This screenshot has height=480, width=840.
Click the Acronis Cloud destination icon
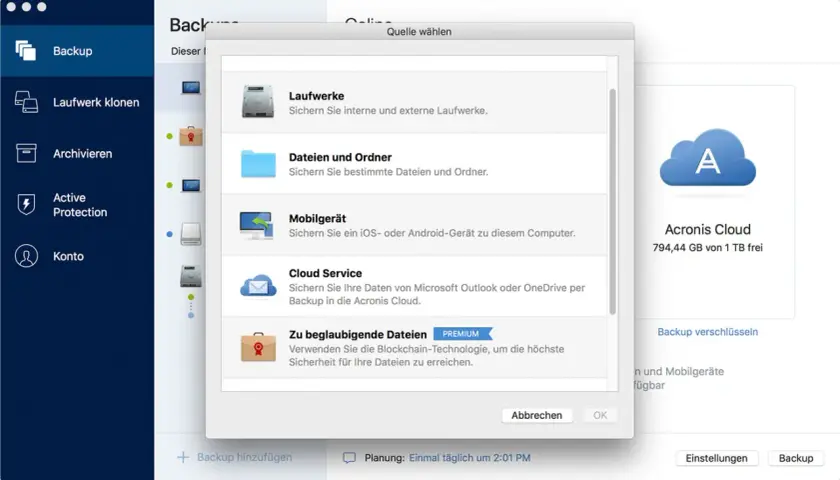click(x=707, y=158)
